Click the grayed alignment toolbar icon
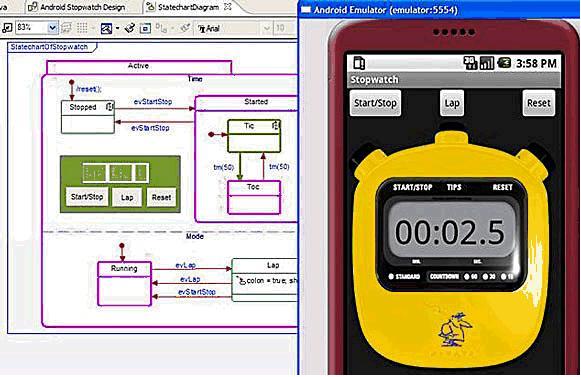 coord(161,28)
